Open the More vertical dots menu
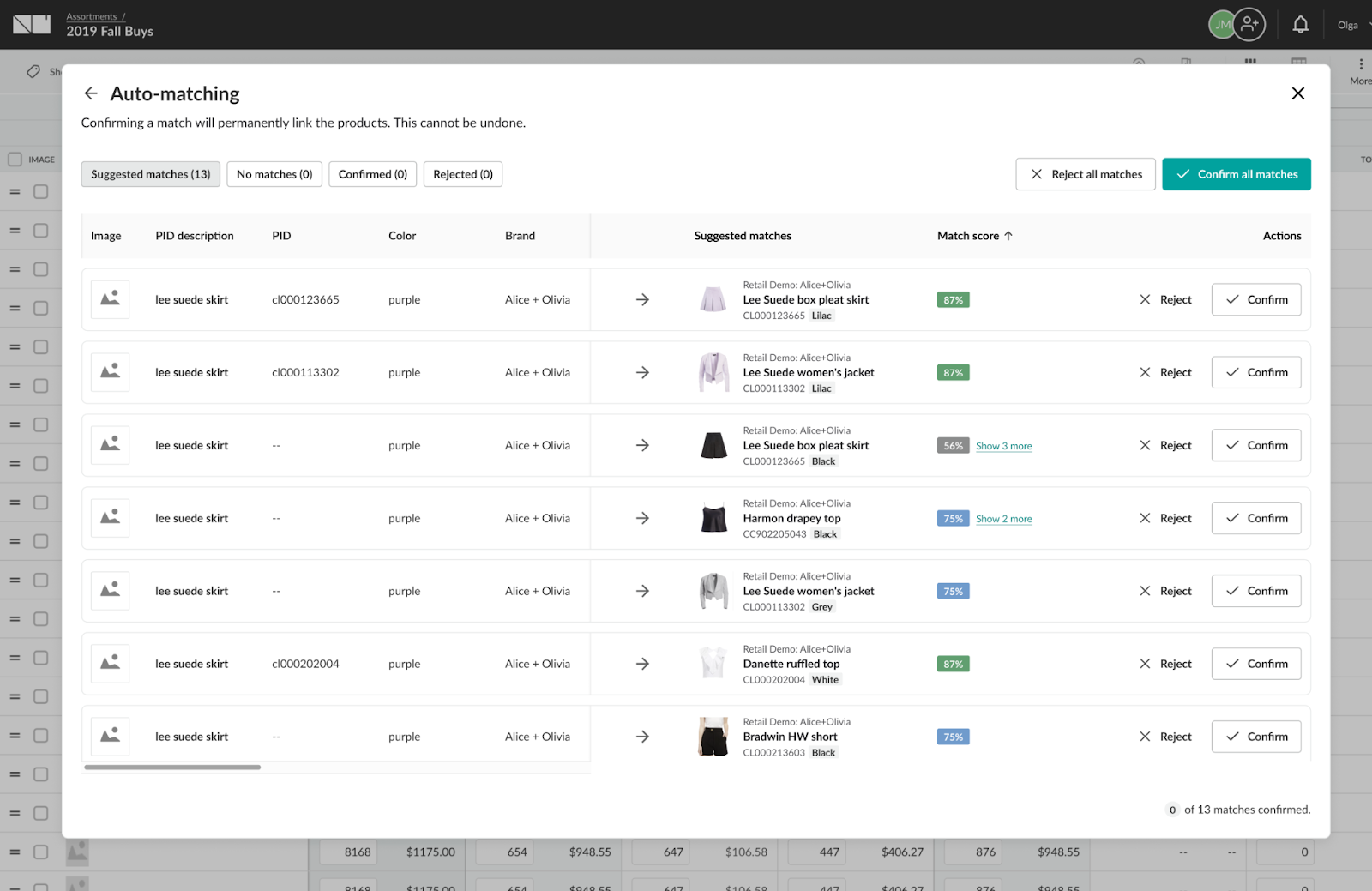The image size is (1372, 891). [1360, 65]
